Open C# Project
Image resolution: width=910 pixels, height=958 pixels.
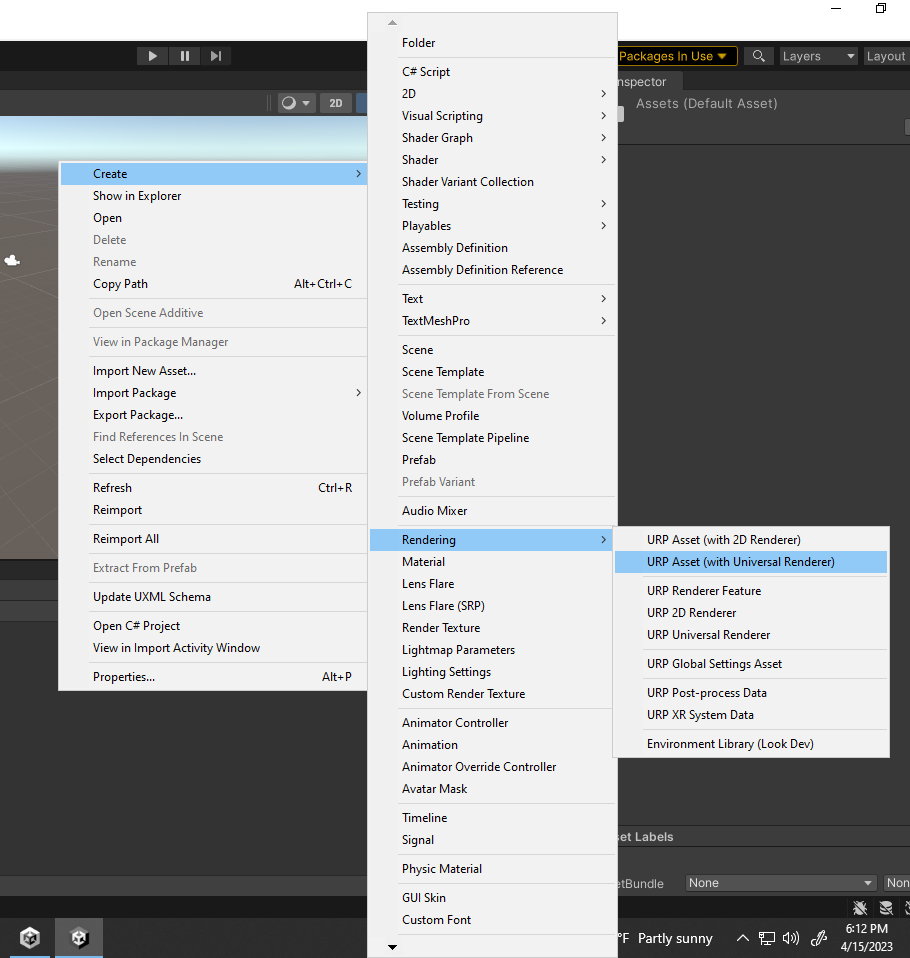pos(213,626)
